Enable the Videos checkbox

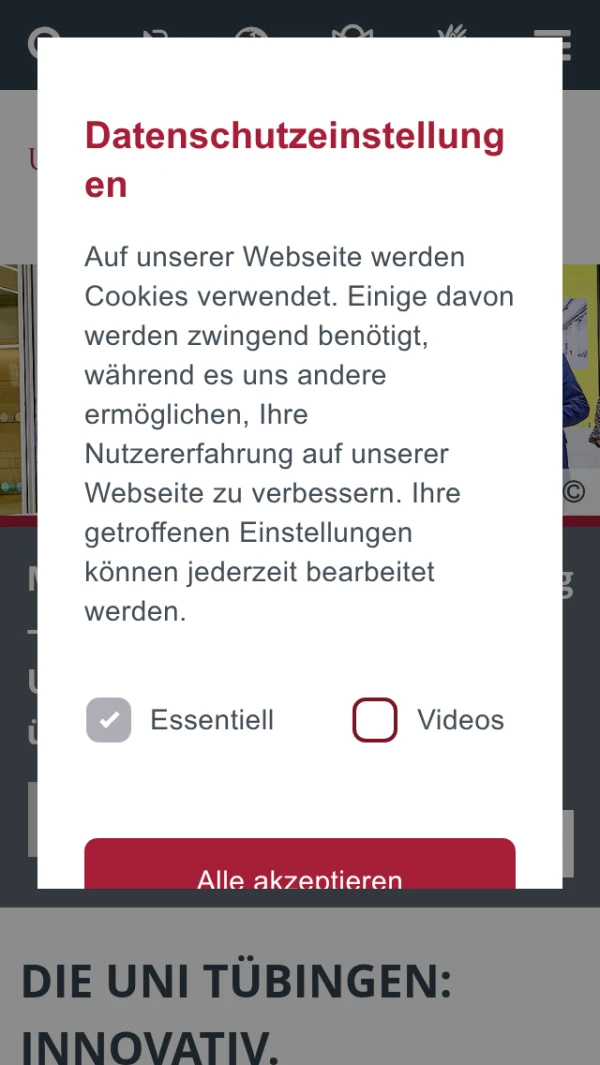coord(374,720)
